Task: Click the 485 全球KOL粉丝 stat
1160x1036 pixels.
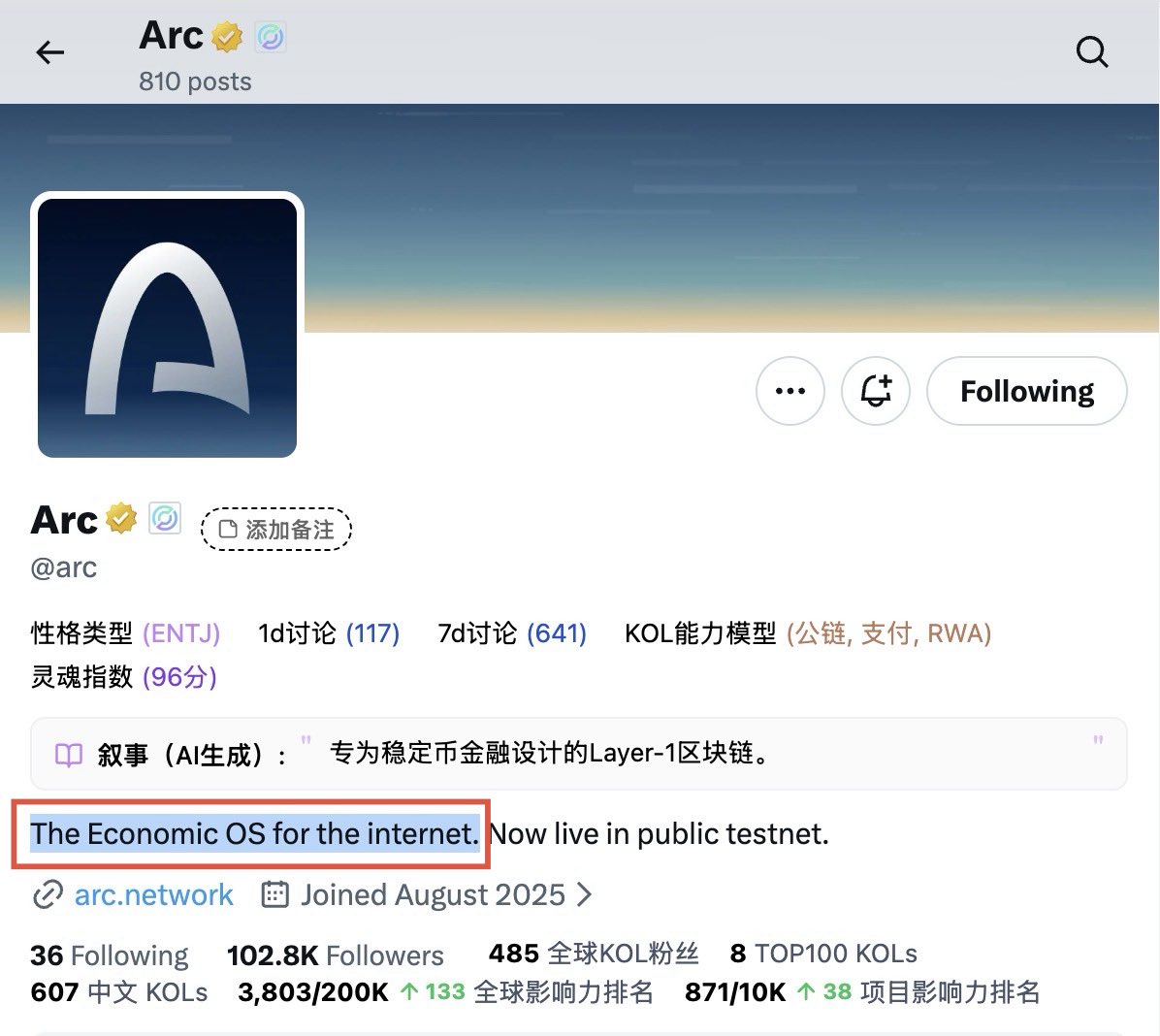Action: [x=594, y=954]
